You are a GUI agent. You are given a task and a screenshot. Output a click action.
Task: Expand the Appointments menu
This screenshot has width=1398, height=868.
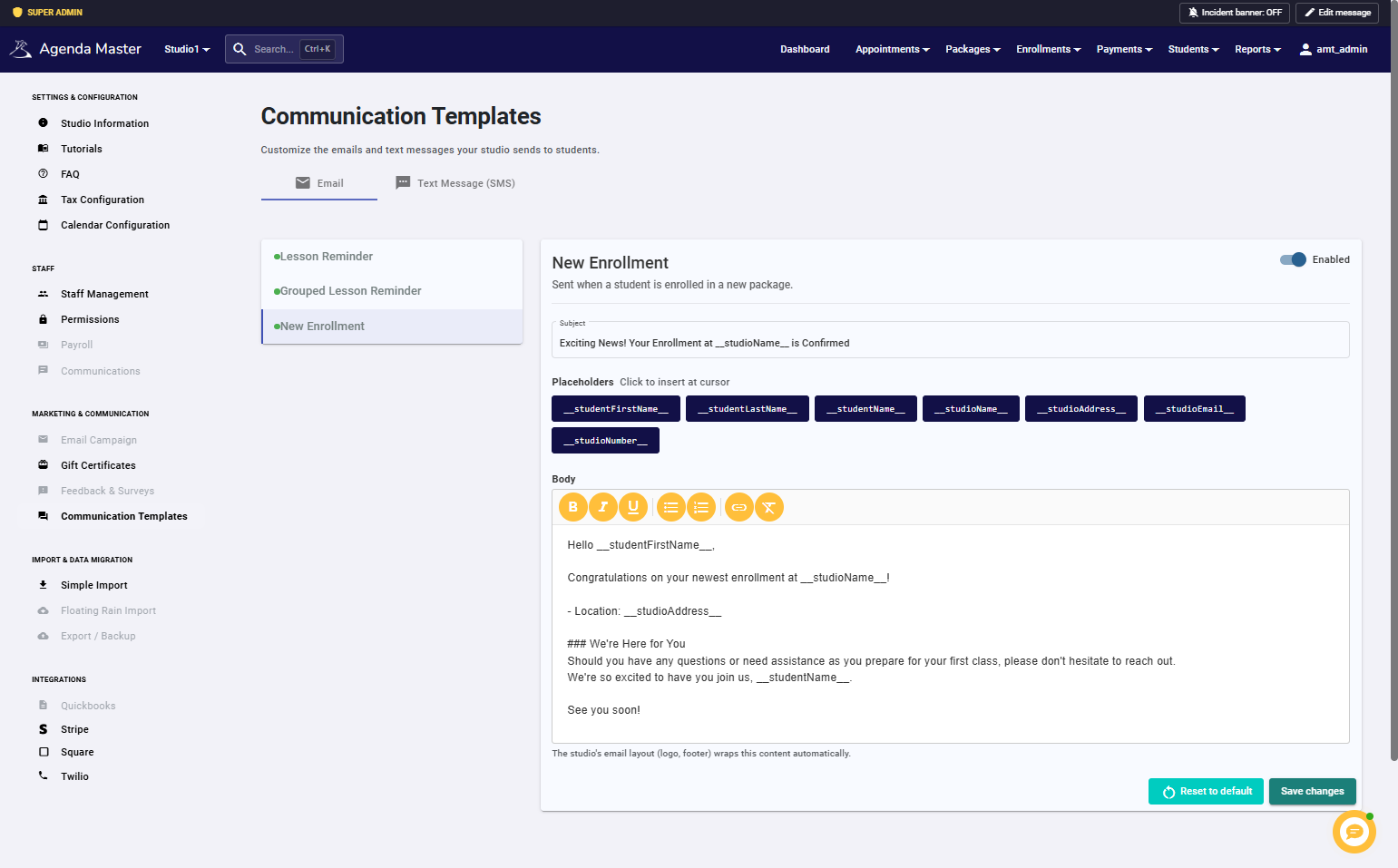893,49
